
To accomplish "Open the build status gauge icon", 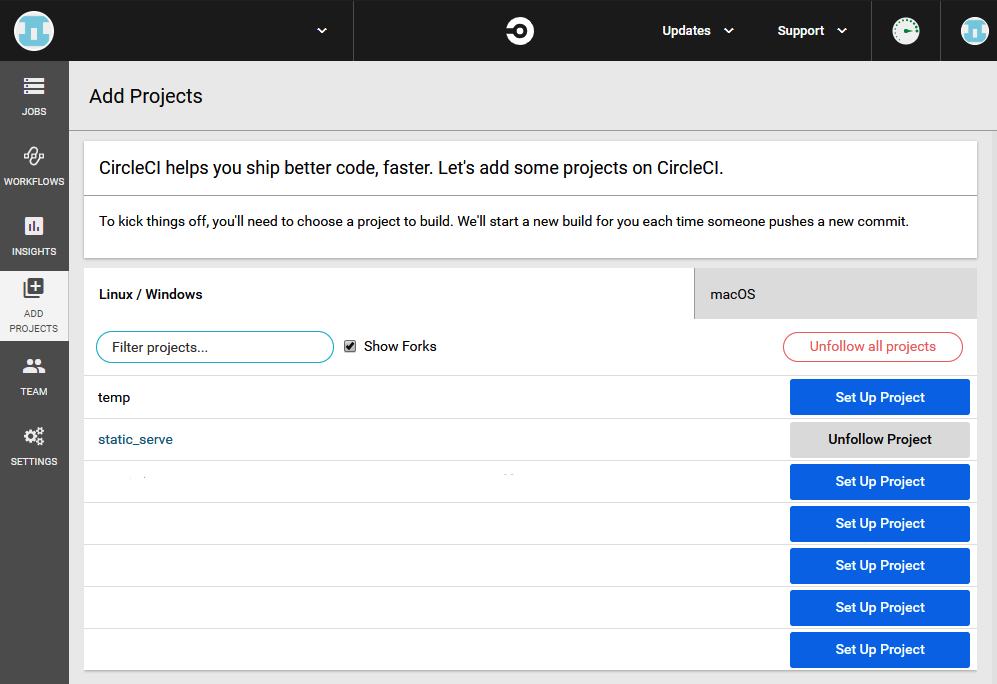I will tap(906, 31).
